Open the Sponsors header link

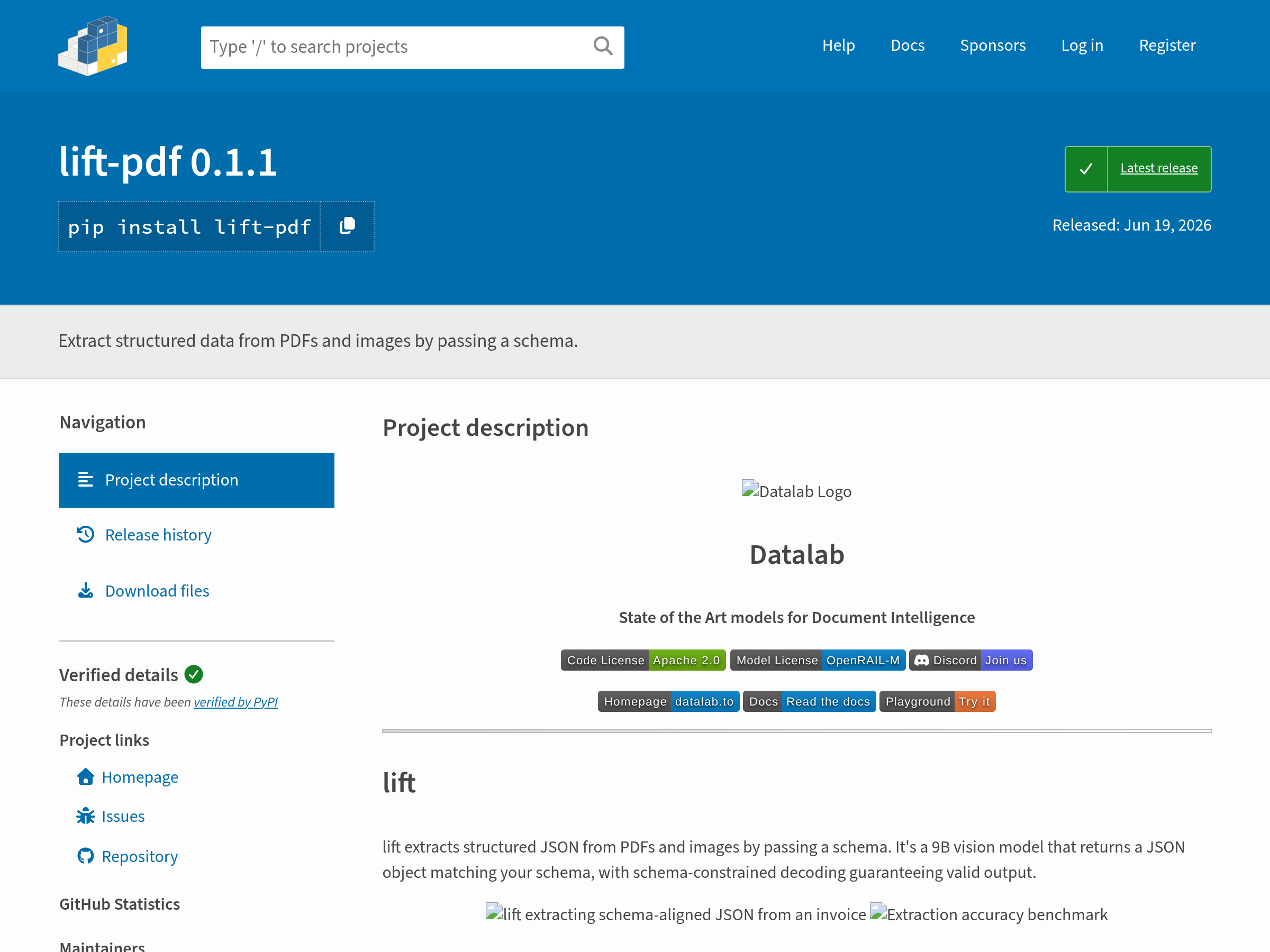tap(993, 45)
